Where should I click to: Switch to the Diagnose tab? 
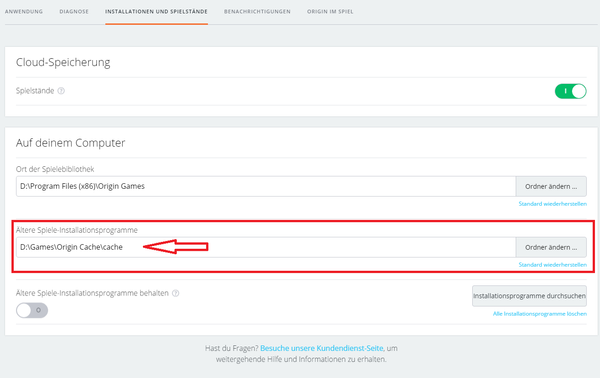pos(74,11)
